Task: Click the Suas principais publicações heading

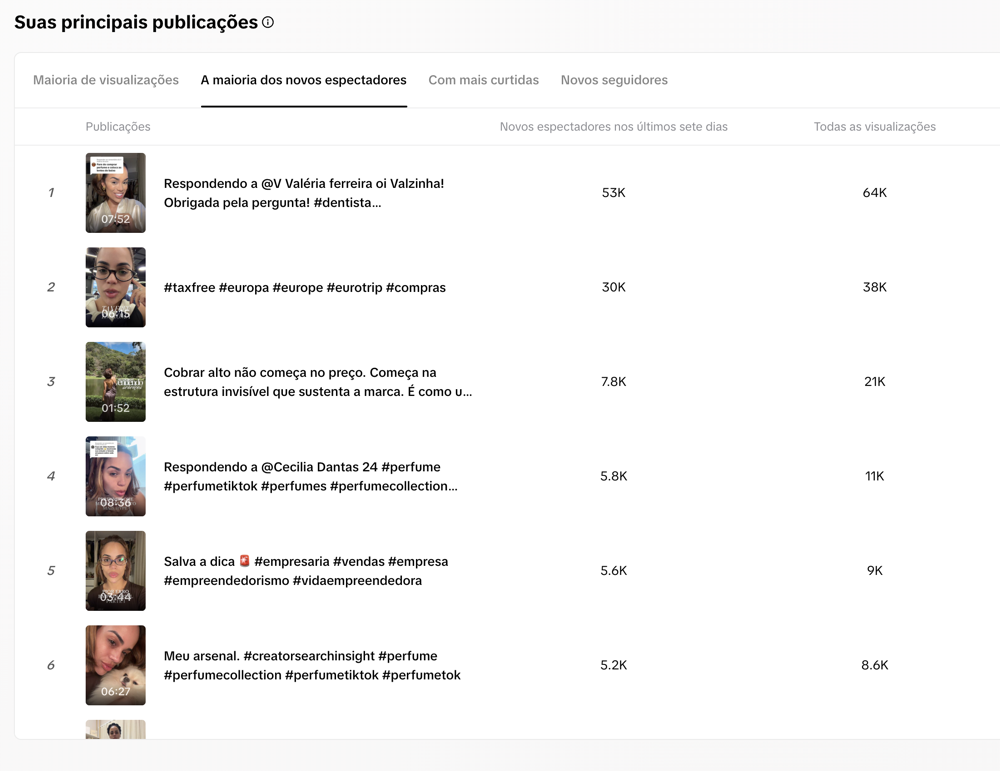Action: click(x=136, y=22)
